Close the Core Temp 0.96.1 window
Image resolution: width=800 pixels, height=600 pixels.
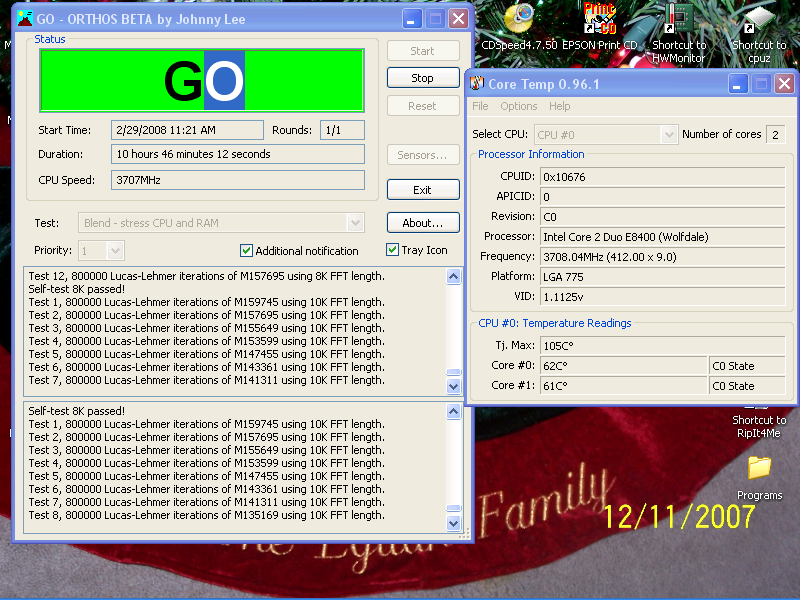(x=784, y=84)
